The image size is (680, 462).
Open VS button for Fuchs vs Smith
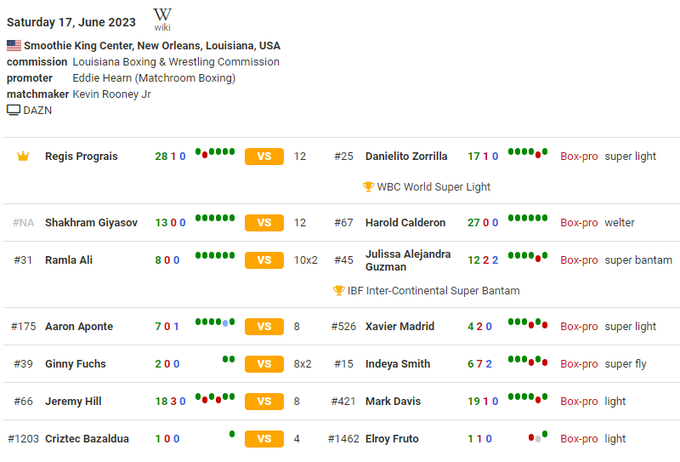(x=264, y=364)
